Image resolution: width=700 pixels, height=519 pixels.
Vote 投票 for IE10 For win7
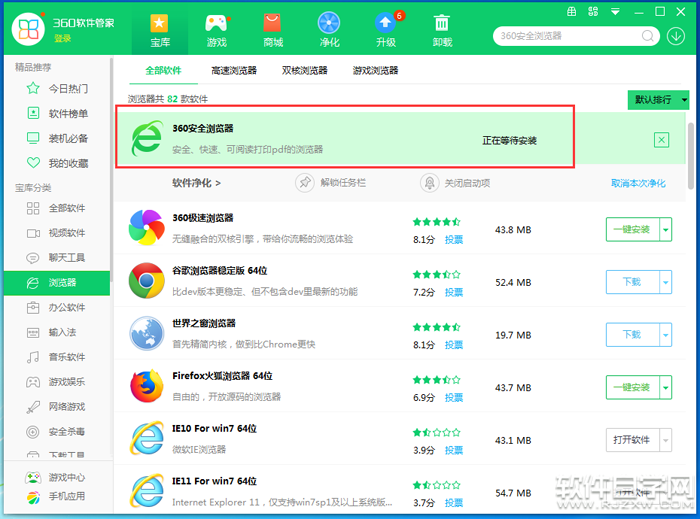(x=454, y=450)
